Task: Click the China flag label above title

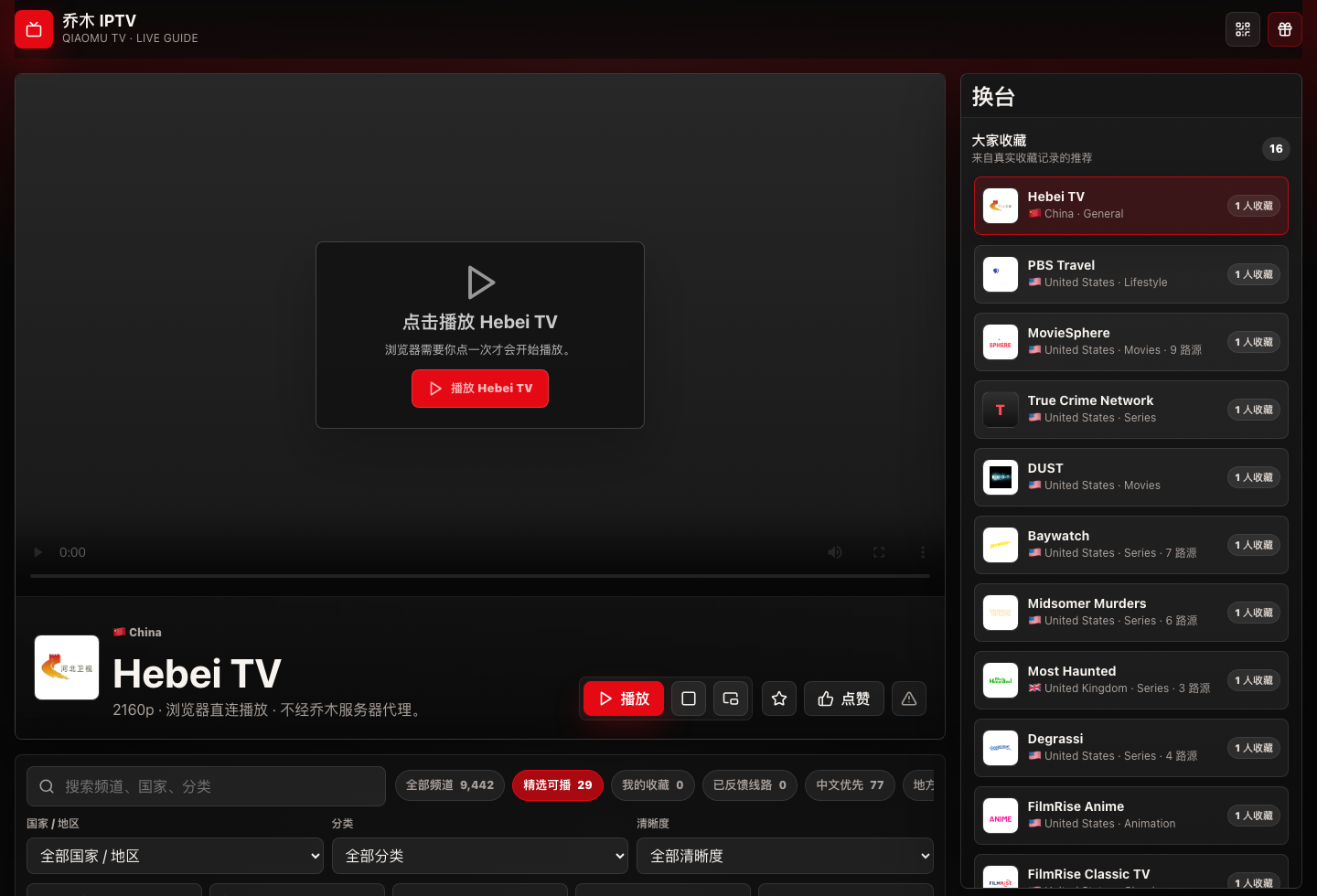Action: 137,632
